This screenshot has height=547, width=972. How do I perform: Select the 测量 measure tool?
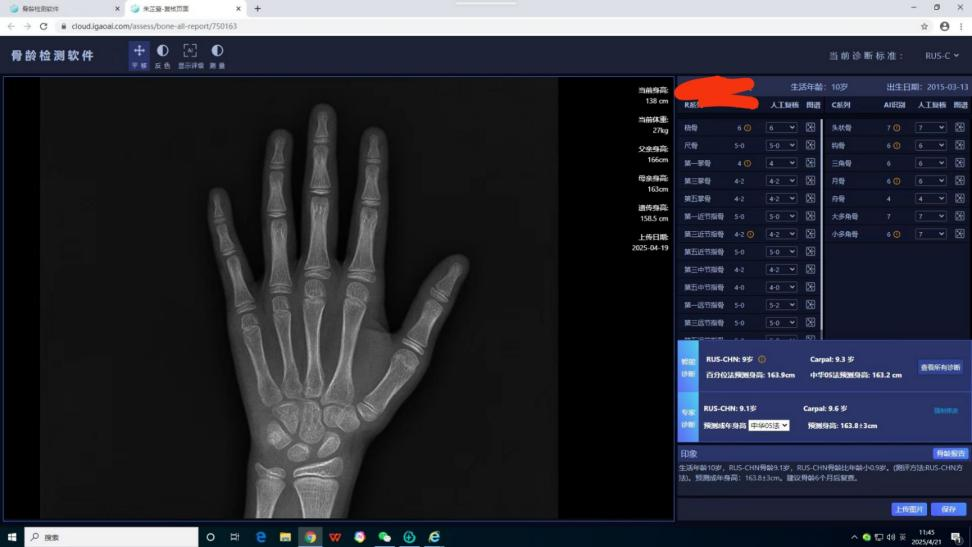[x=217, y=56]
